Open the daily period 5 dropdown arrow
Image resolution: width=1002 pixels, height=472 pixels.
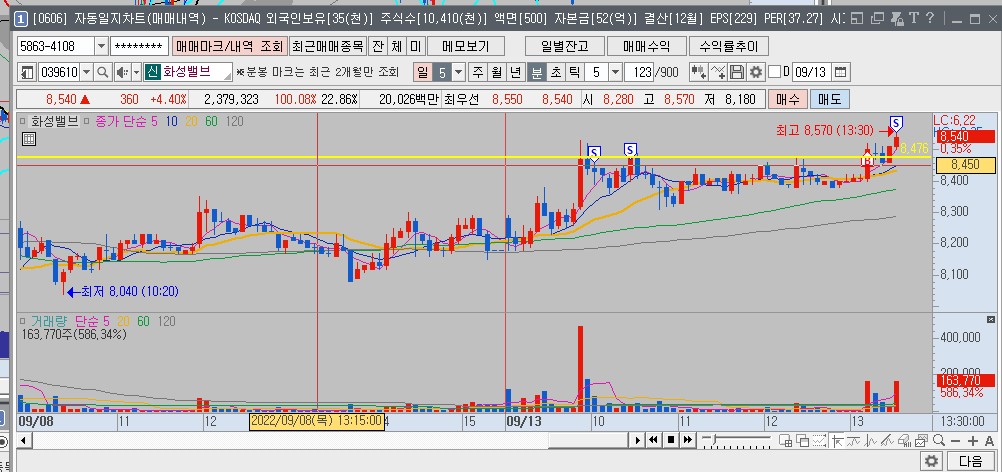458,72
